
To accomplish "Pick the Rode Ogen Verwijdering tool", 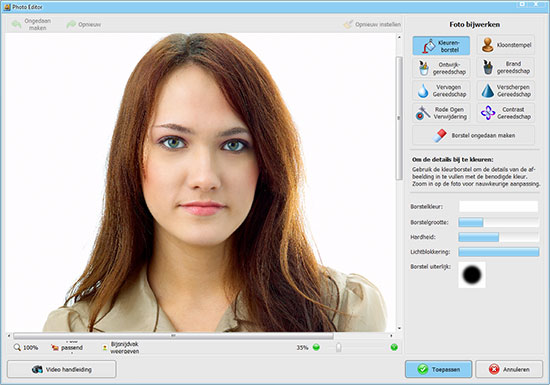I will (x=441, y=113).
